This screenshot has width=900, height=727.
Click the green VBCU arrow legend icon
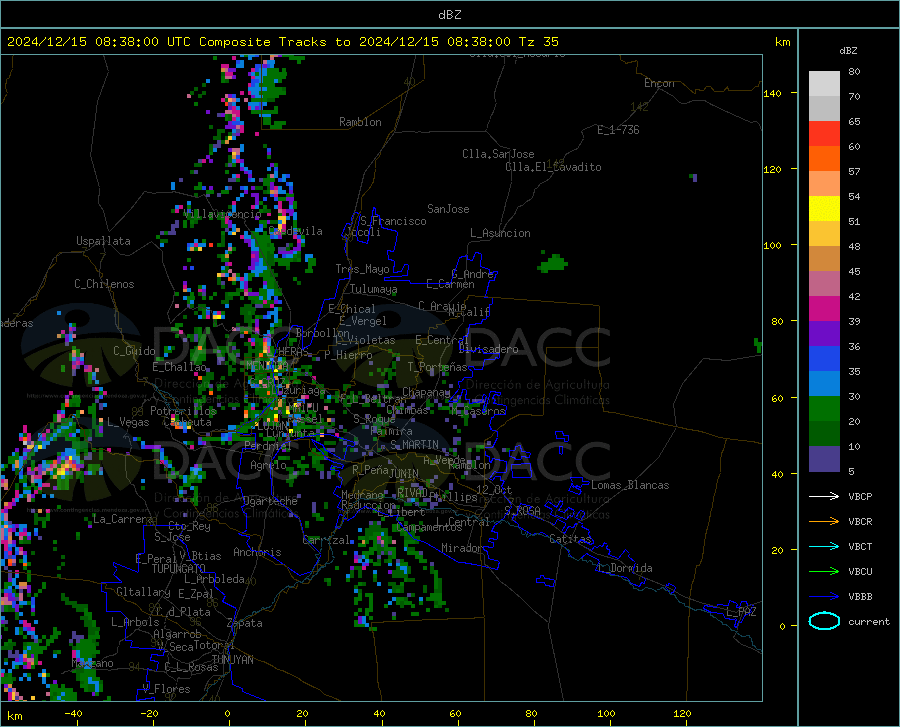(824, 572)
